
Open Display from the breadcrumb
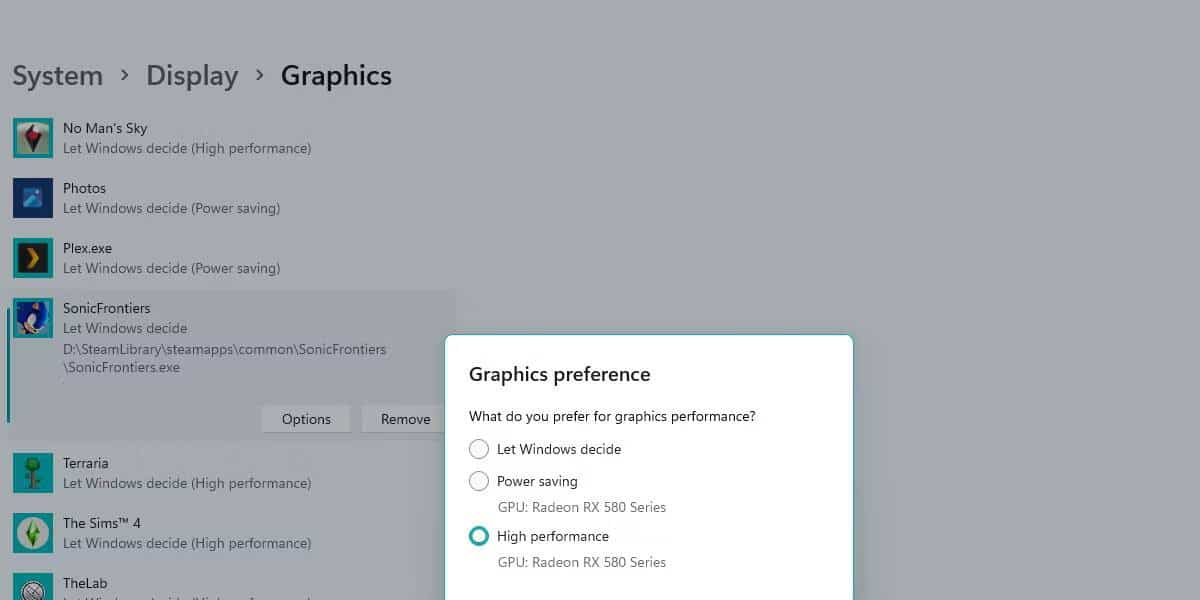[192, 75]
